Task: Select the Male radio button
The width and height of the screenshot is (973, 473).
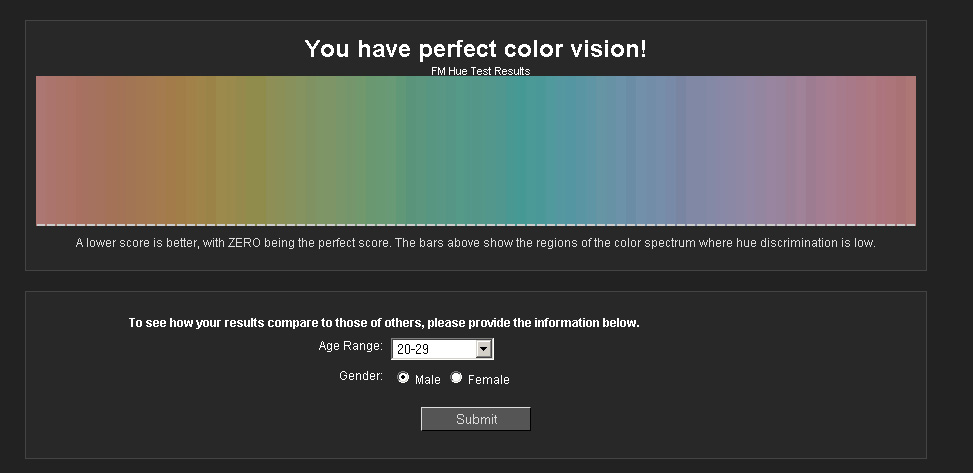Action: point(403,378)
